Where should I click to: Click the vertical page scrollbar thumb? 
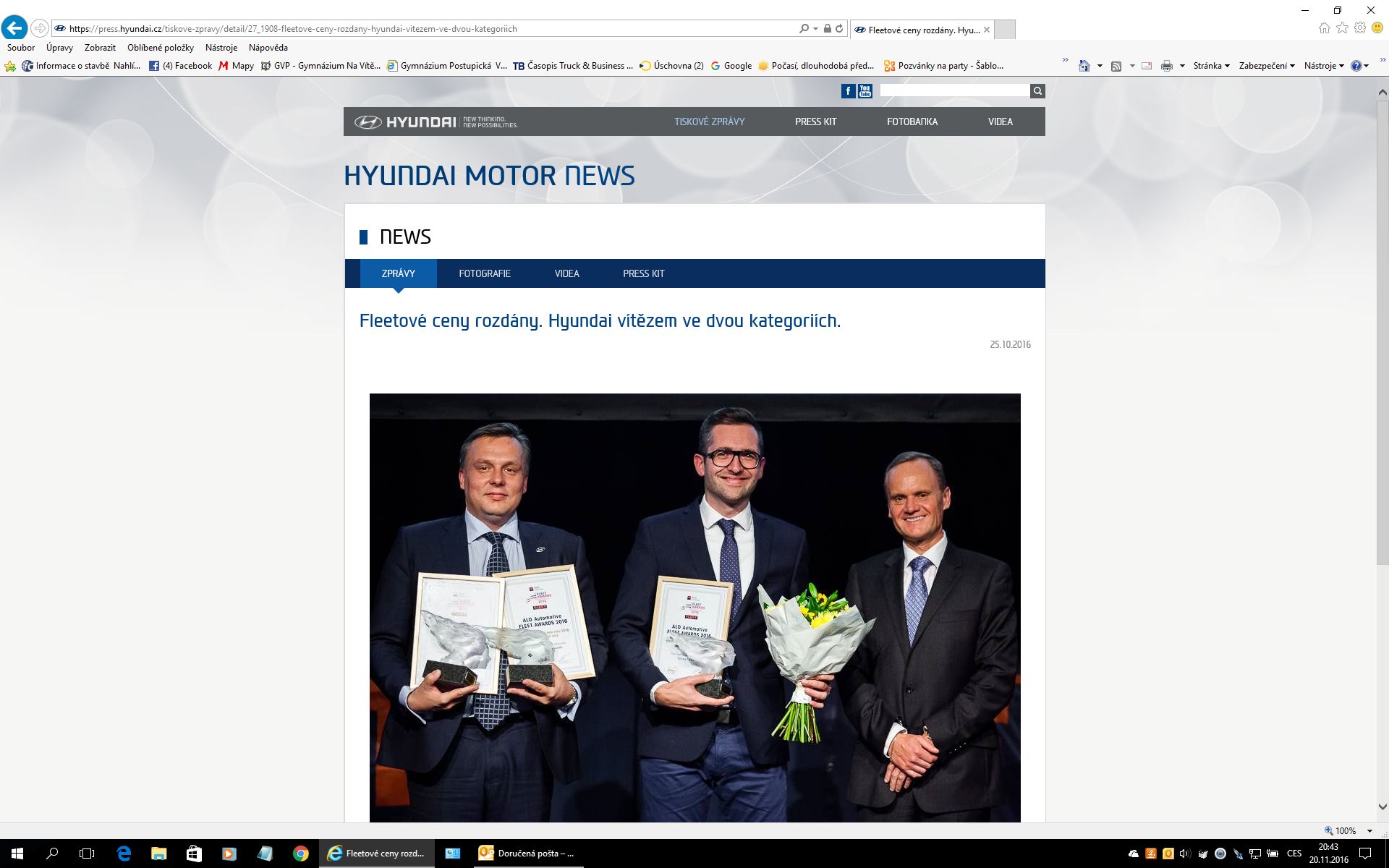(1382, 332)
